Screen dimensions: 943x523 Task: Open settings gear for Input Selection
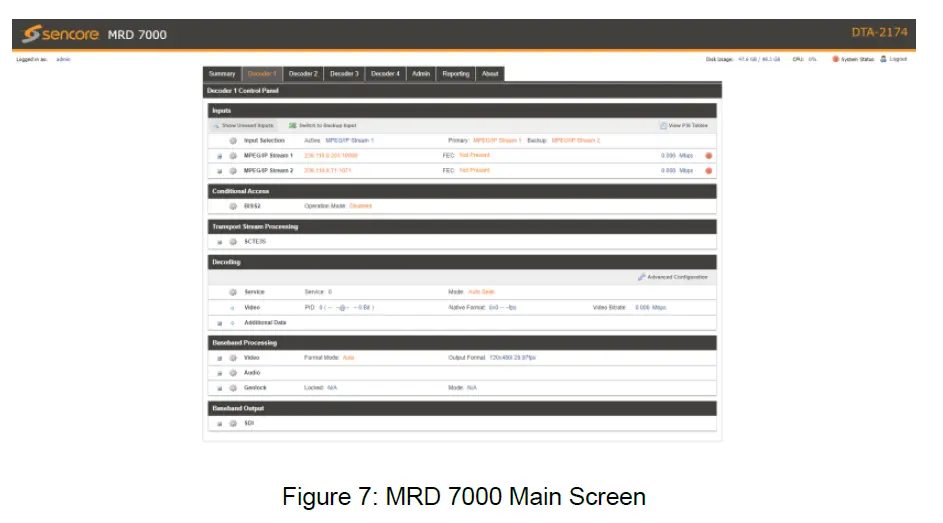233,141
